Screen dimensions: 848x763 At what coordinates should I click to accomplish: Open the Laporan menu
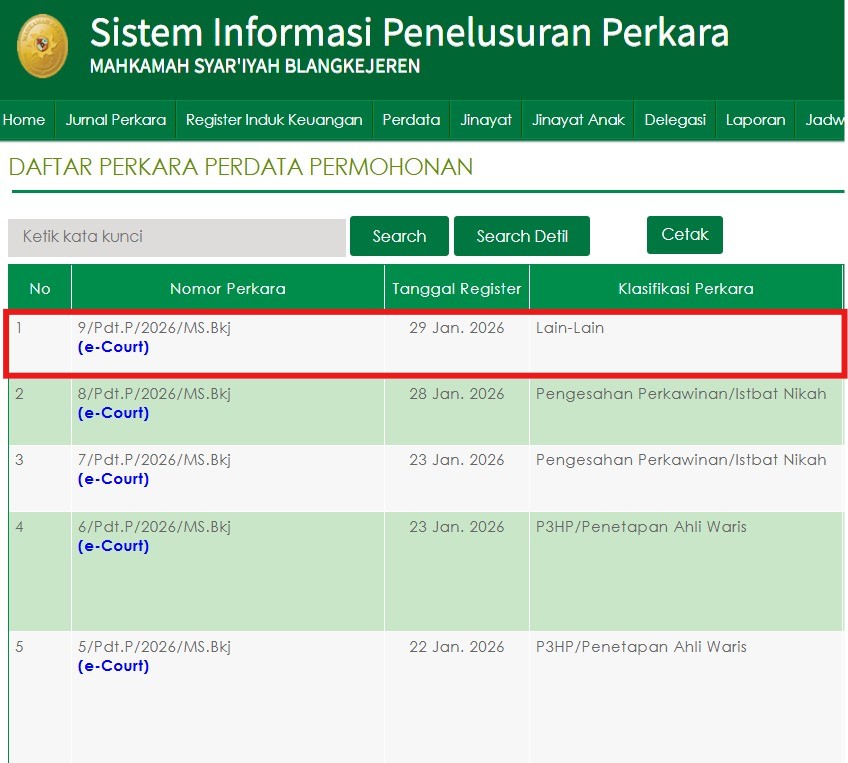755,120
